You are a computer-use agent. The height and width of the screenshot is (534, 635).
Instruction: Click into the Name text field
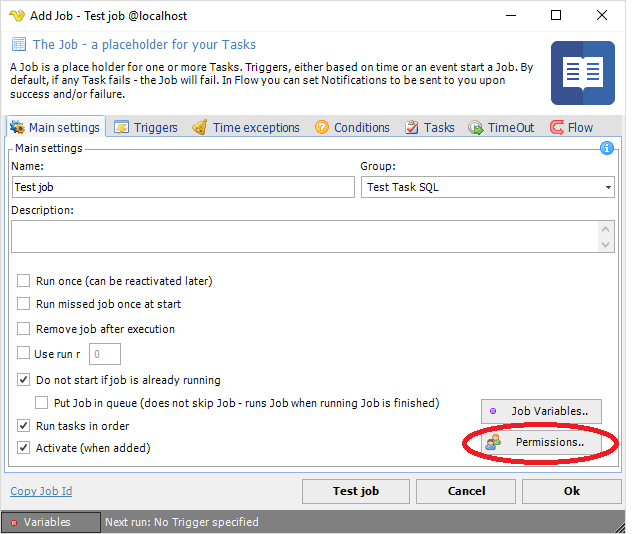(x=183, y=187)
